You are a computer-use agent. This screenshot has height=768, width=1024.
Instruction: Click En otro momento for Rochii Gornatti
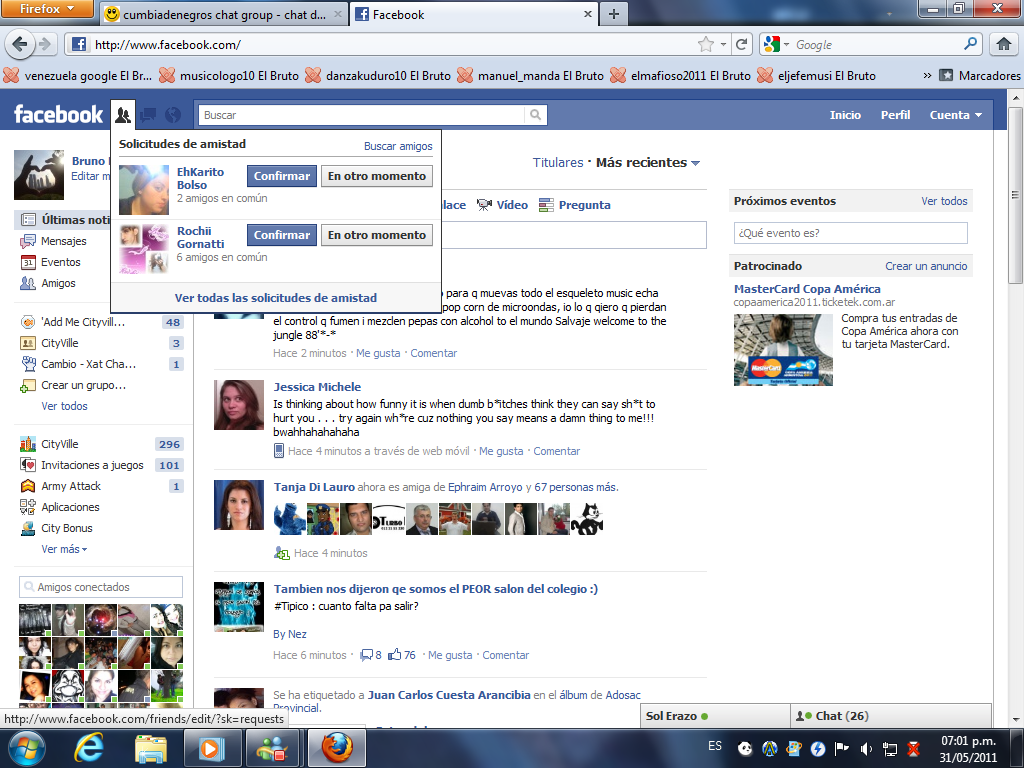(x=377, y=235)
